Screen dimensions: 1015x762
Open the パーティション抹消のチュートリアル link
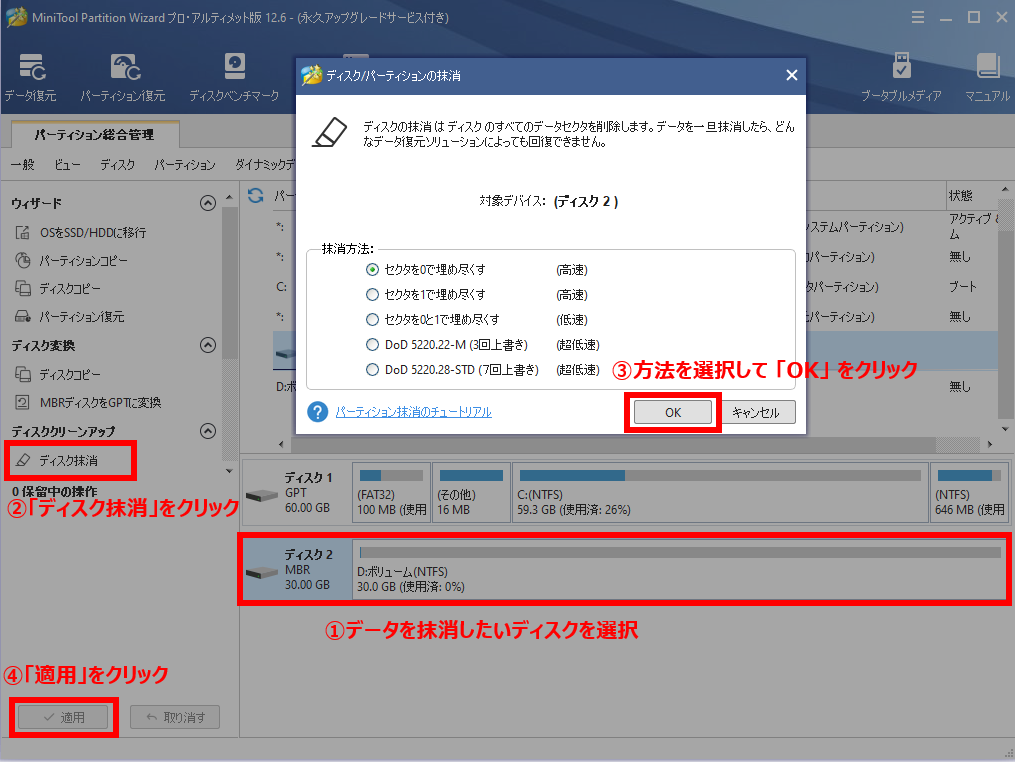point(414,412)
